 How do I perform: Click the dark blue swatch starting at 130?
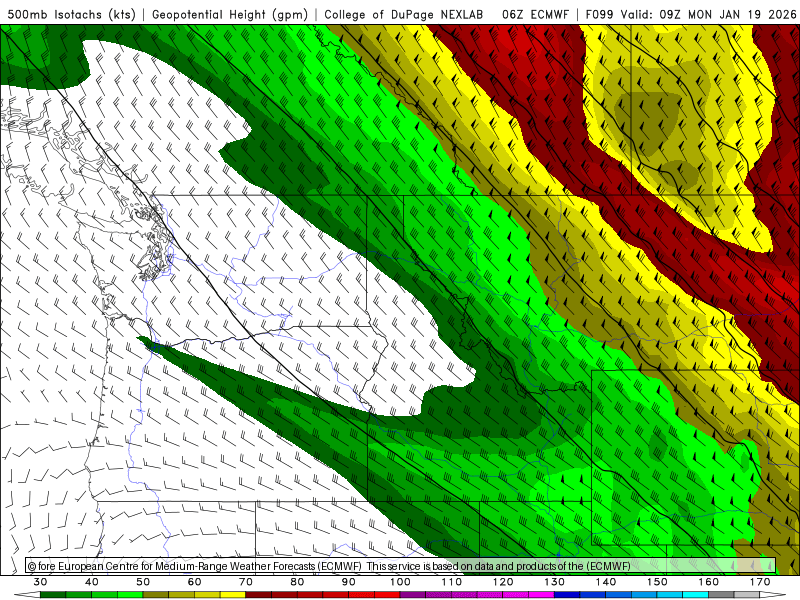[567, 596]
